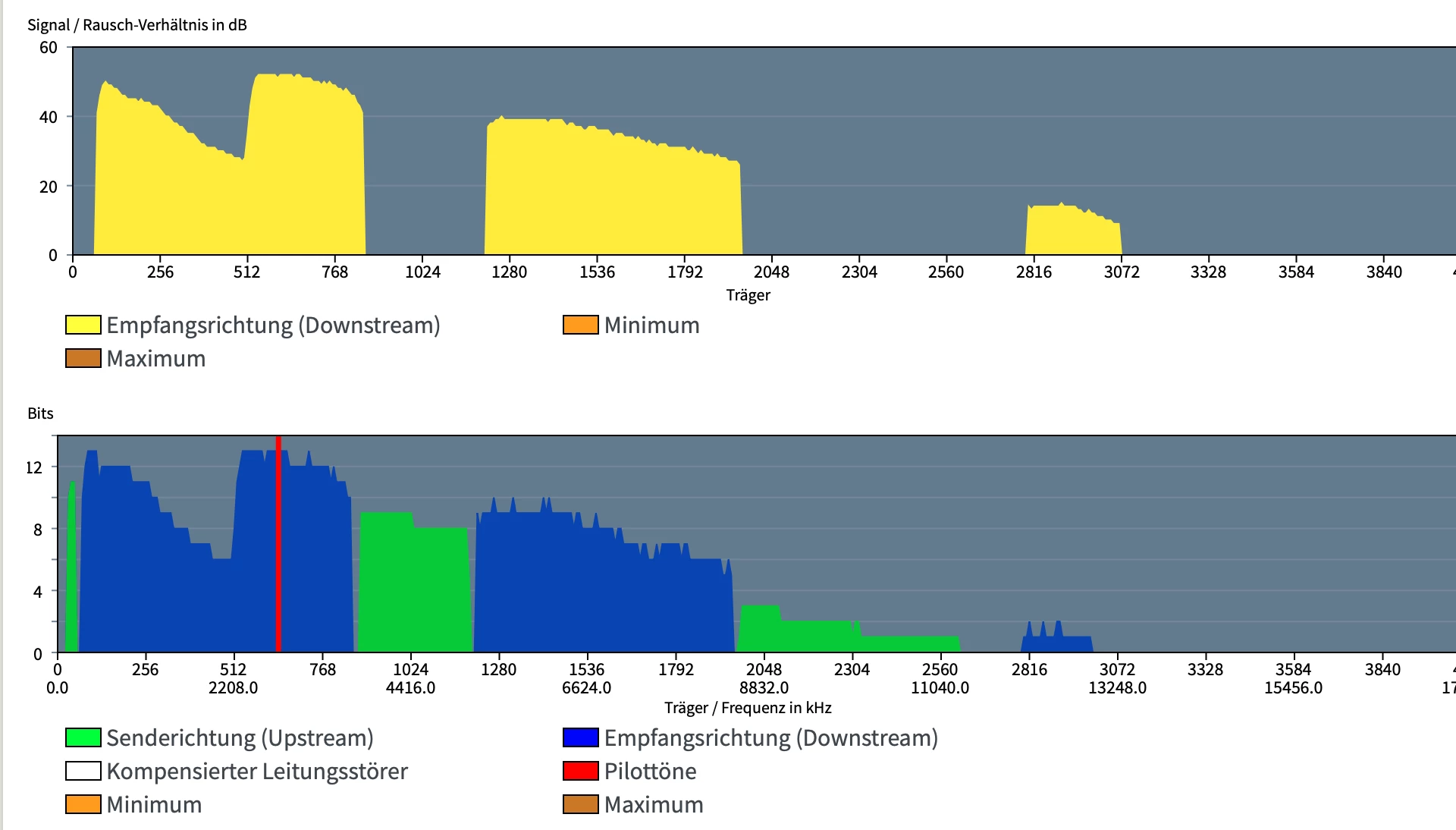Click the red pilot tone marker line

pos(278,546)
